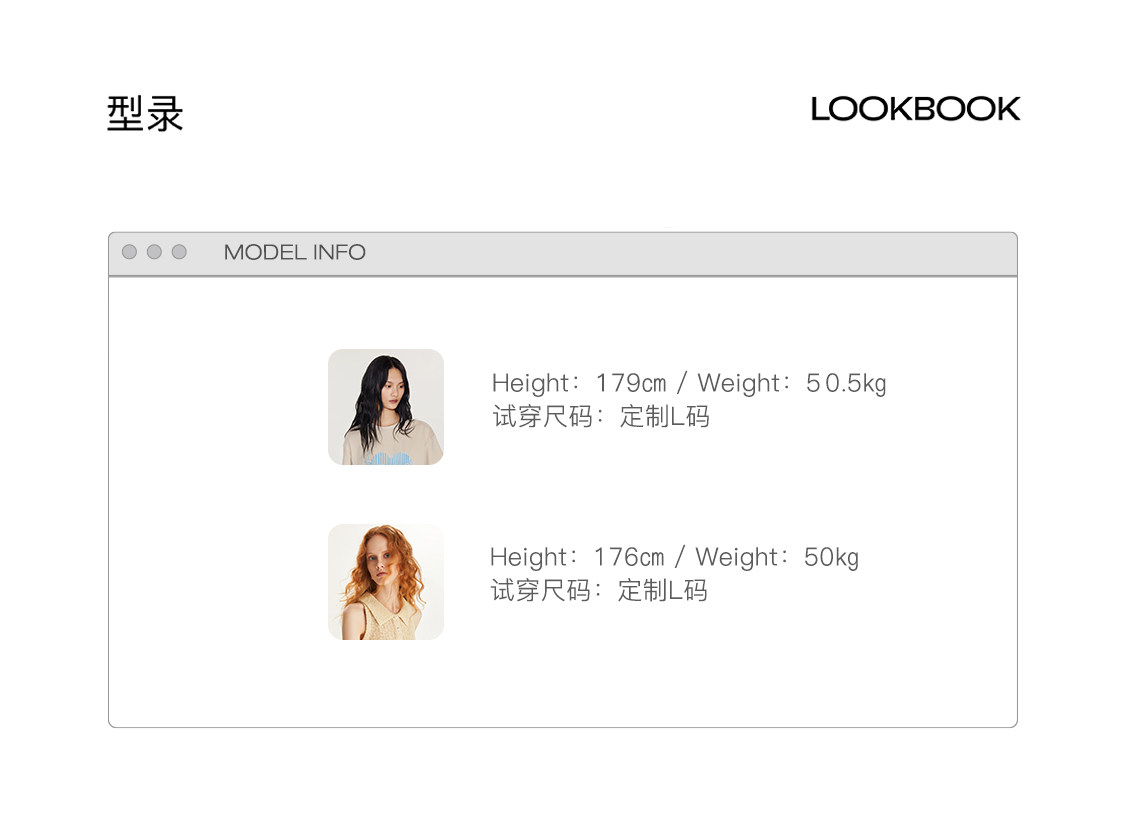Select the Weight: 50kg text
This screenshot has width=1125, height=837.
pos(777,557)
